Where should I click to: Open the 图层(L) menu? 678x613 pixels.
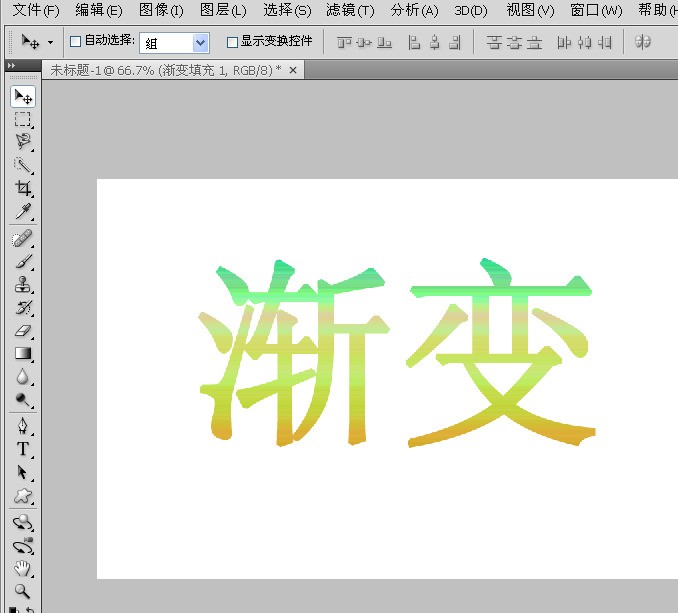pyautogui.click(x=223, y=10)
